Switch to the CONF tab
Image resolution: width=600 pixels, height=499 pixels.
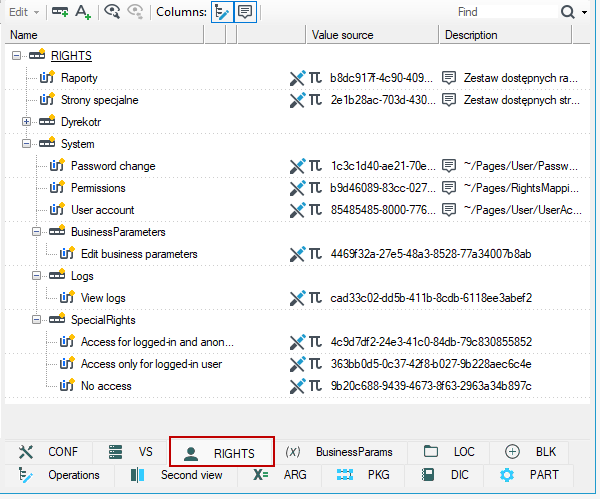point(48,452)
